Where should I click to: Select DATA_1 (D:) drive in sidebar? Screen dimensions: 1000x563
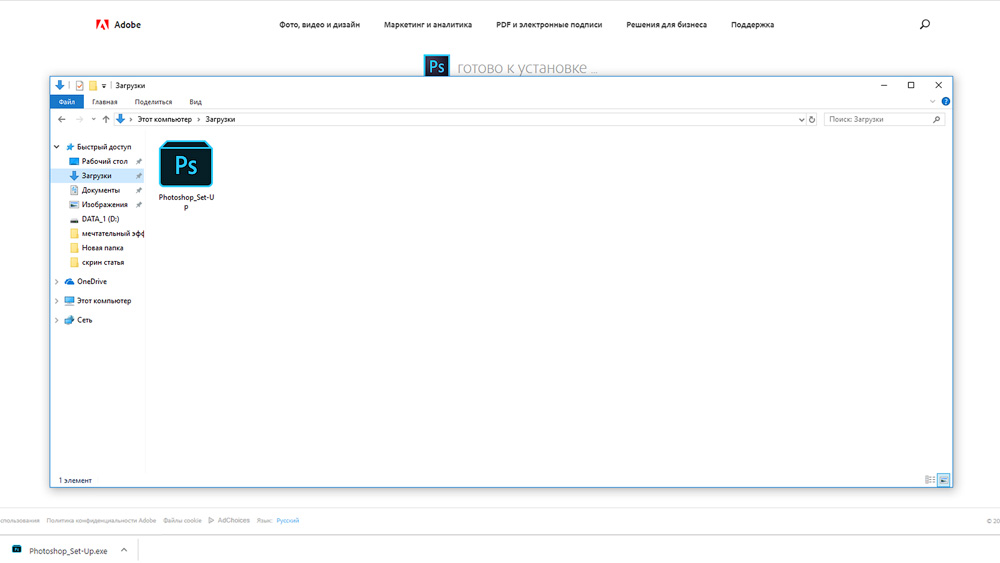pos(100,219)
